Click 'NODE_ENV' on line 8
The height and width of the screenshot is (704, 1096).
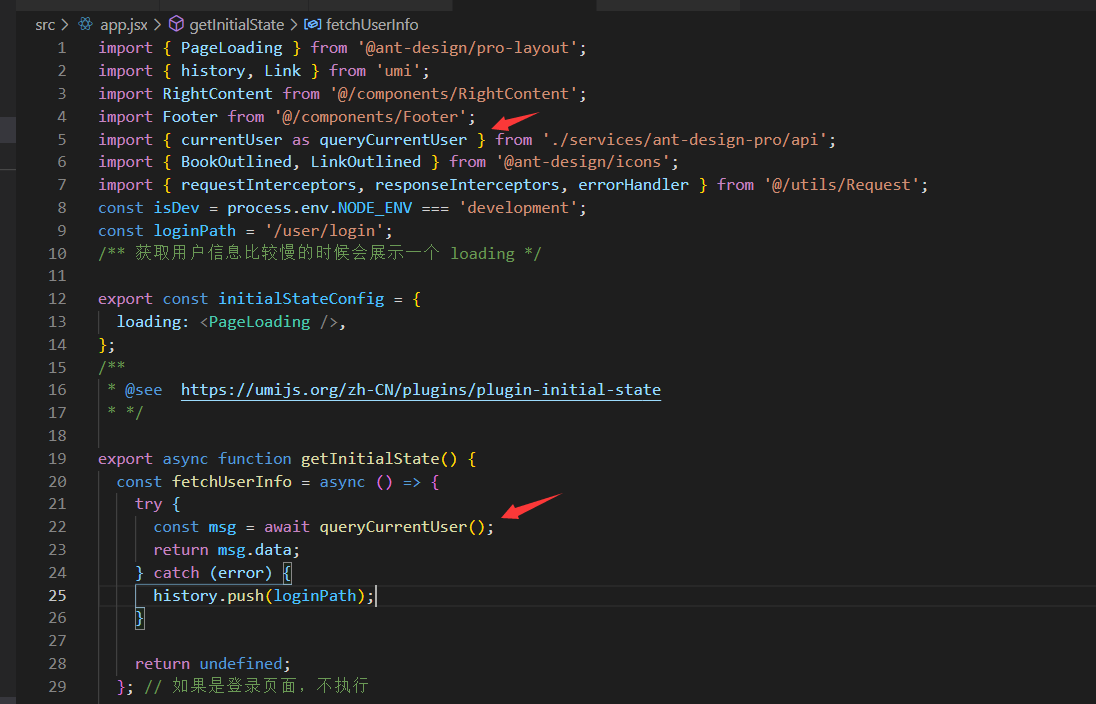[x=375, y=208]
